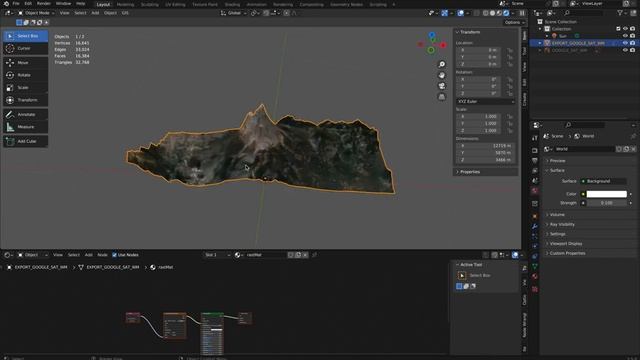Expand the Volume panel
640x360 pixels.
tap(557, 215)
